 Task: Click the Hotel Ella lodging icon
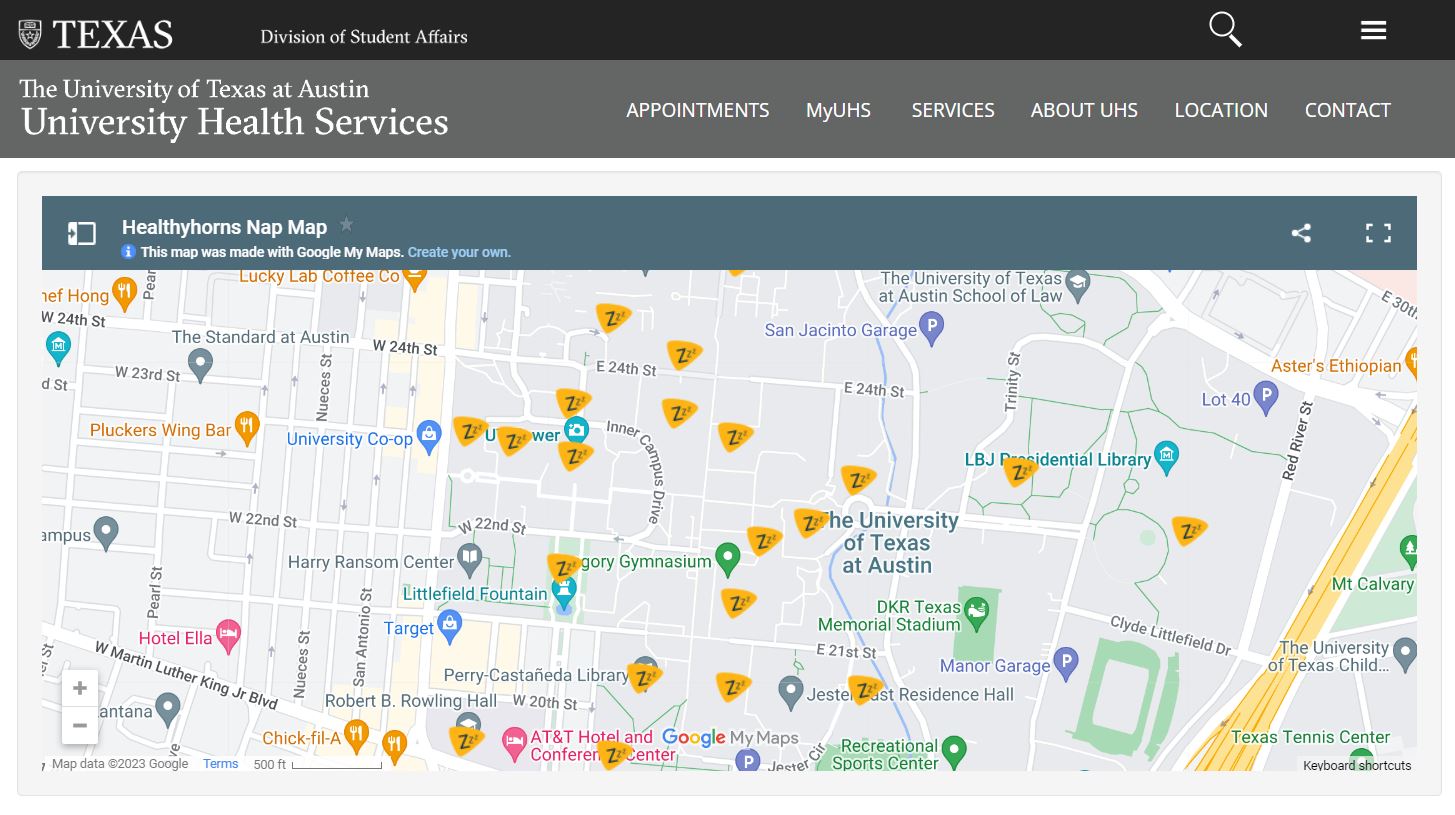(x=229, y=635)
